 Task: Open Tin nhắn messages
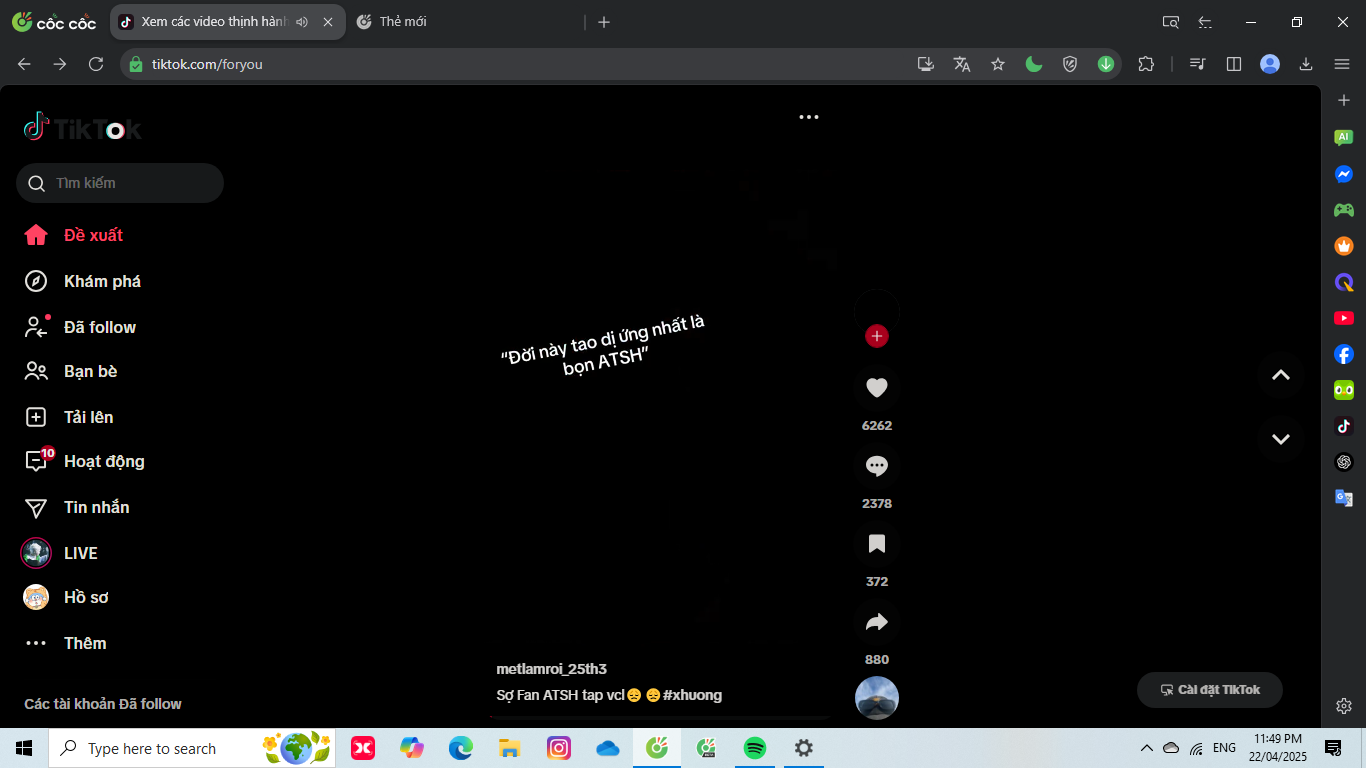click(96, 507)
